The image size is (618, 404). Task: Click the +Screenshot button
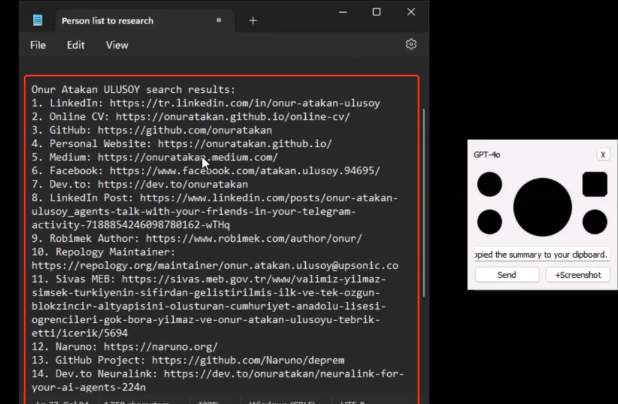[578, 275]
